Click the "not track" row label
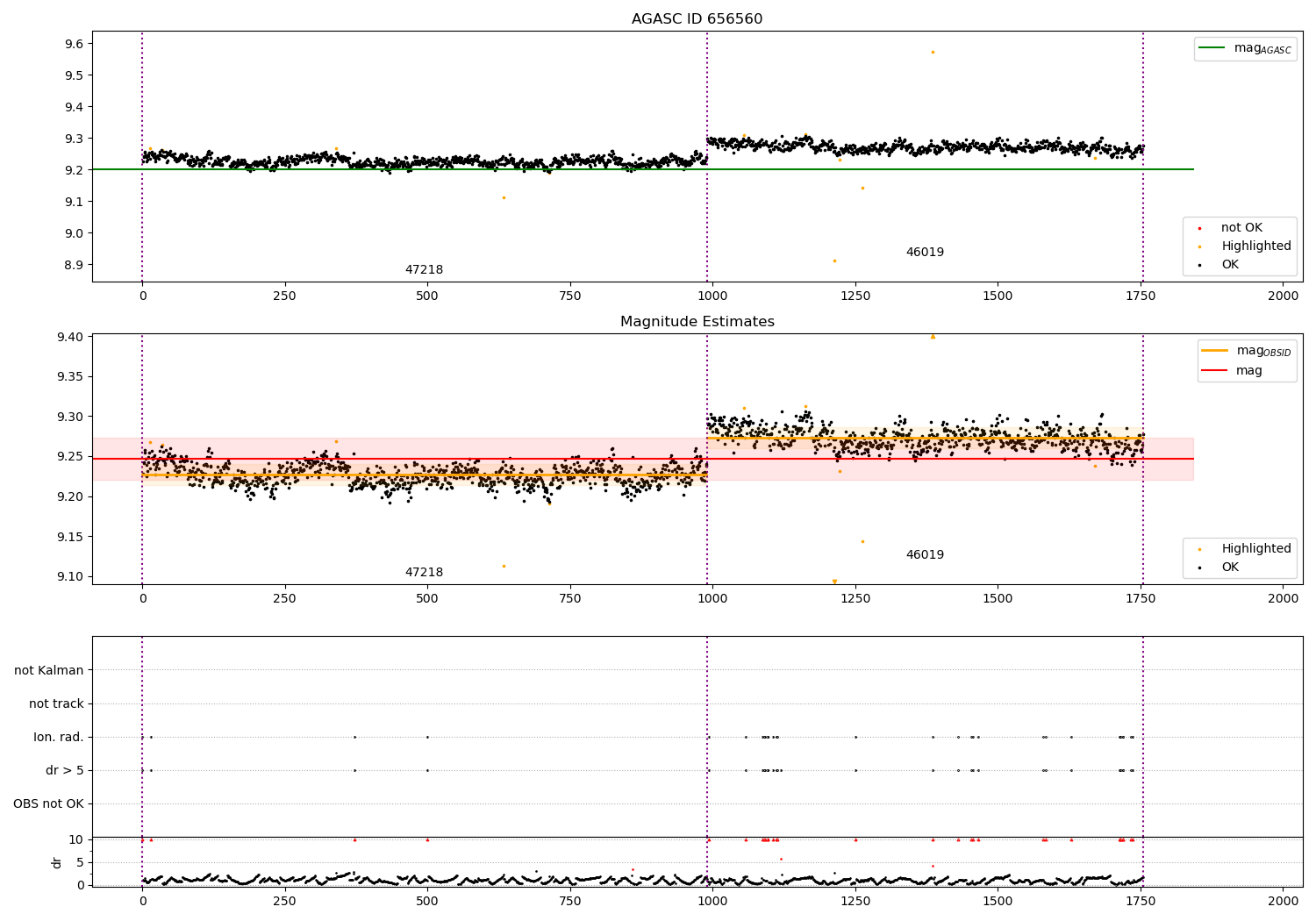The width and height of the screenshot is (1316, 921). click(56, 704)
